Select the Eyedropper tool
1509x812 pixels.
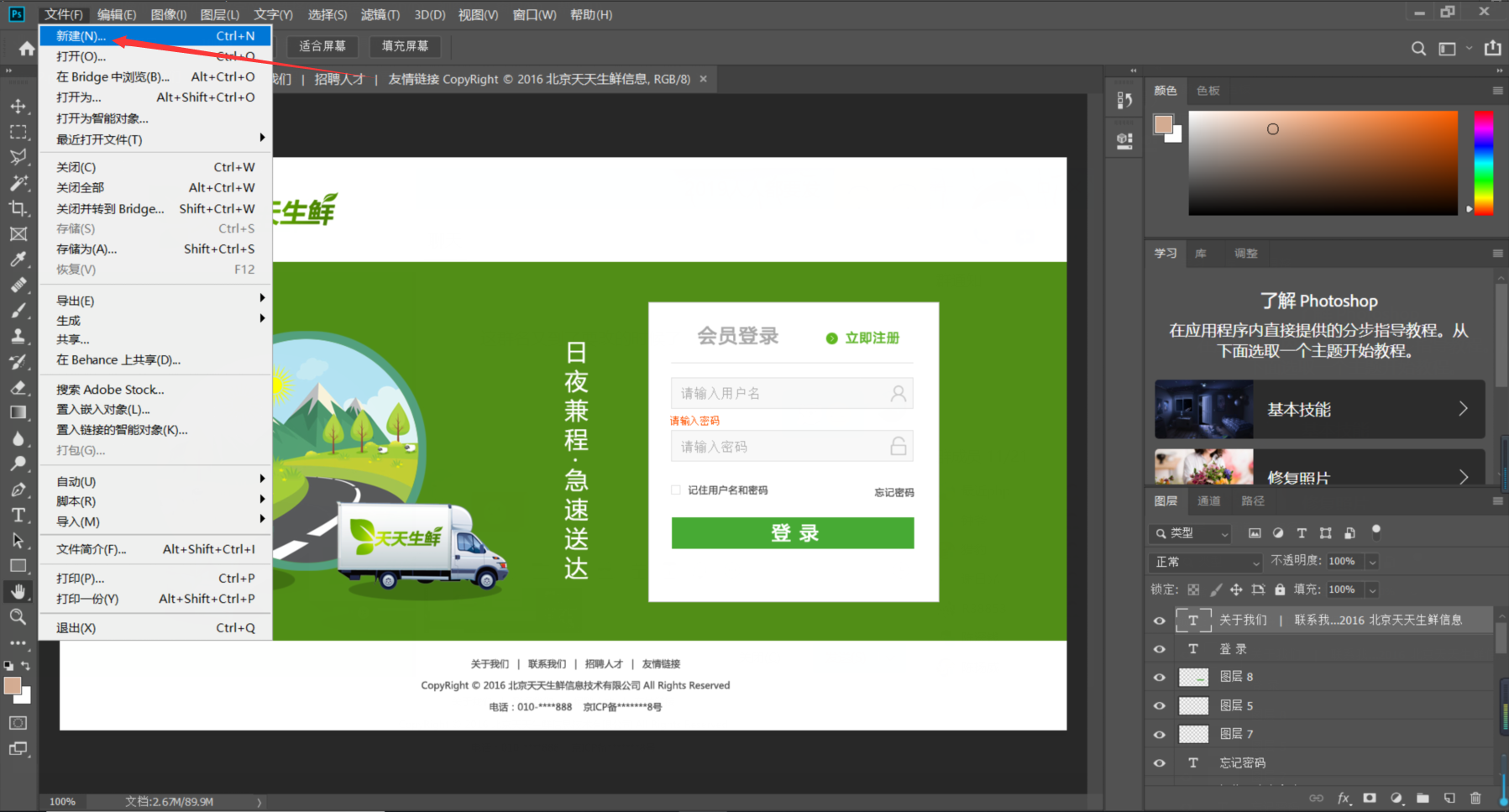(18, 259)
